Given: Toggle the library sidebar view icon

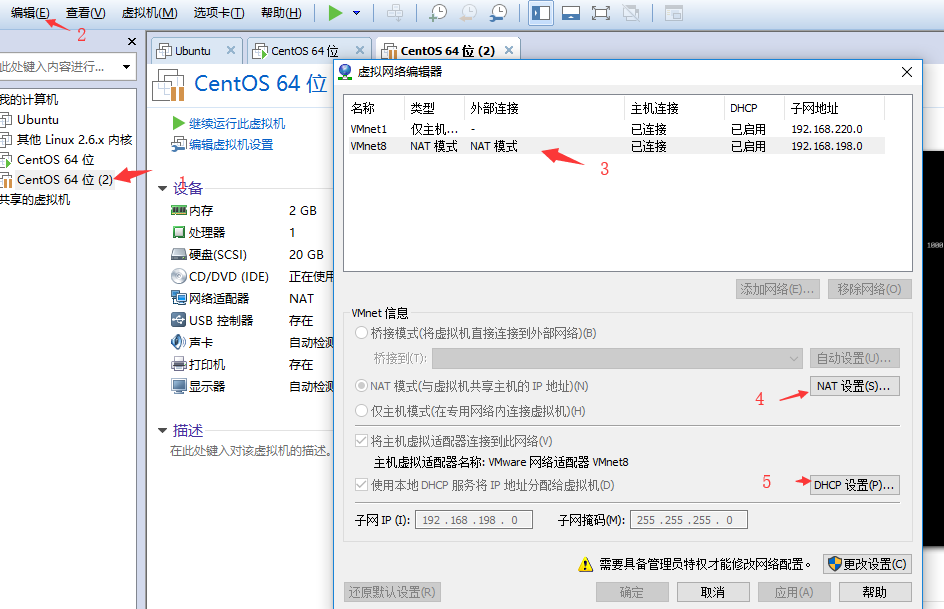Looking at the screenshot, I should (x=541, y=13).
